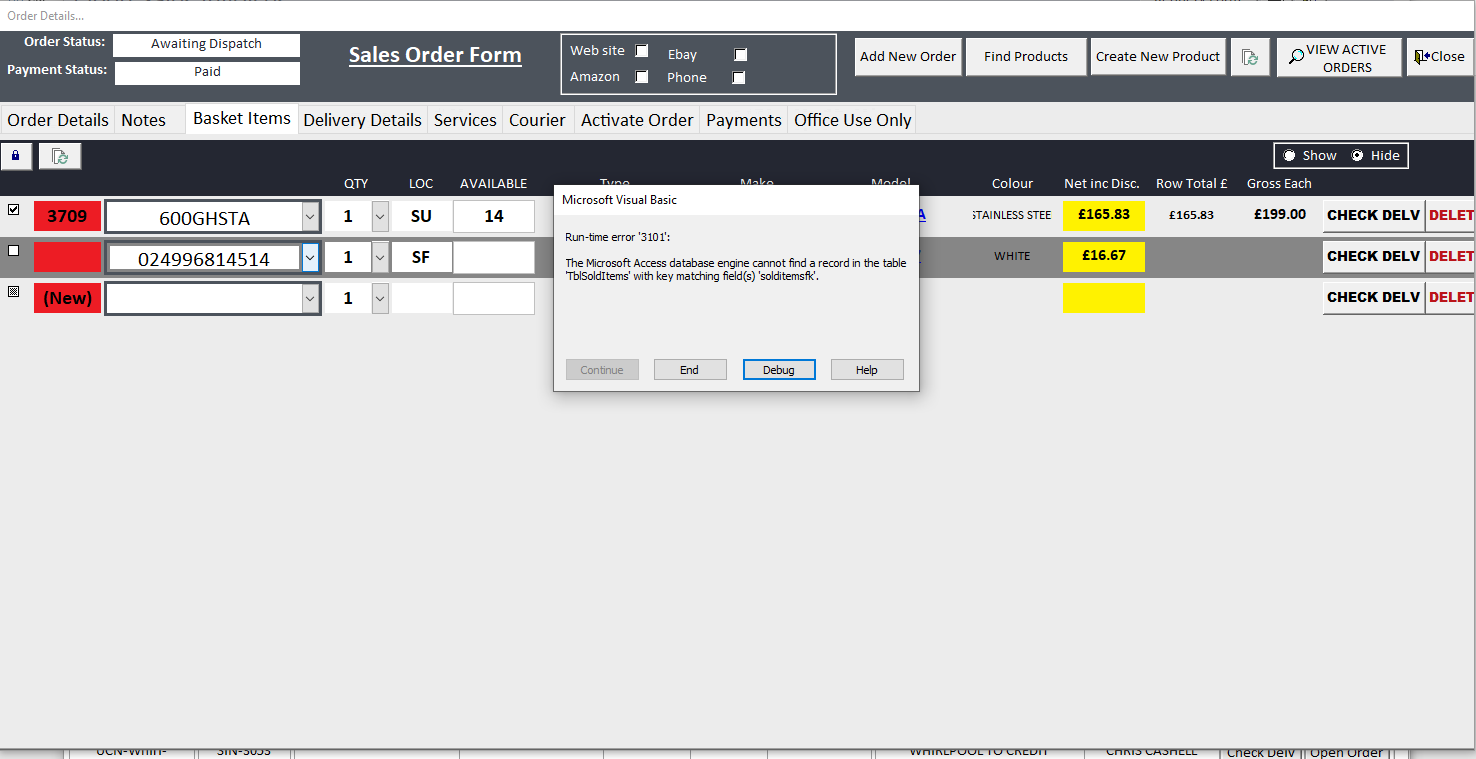View the Payments tab
1476x759 pixels.
pyautogui.click(x=744, y=120)
